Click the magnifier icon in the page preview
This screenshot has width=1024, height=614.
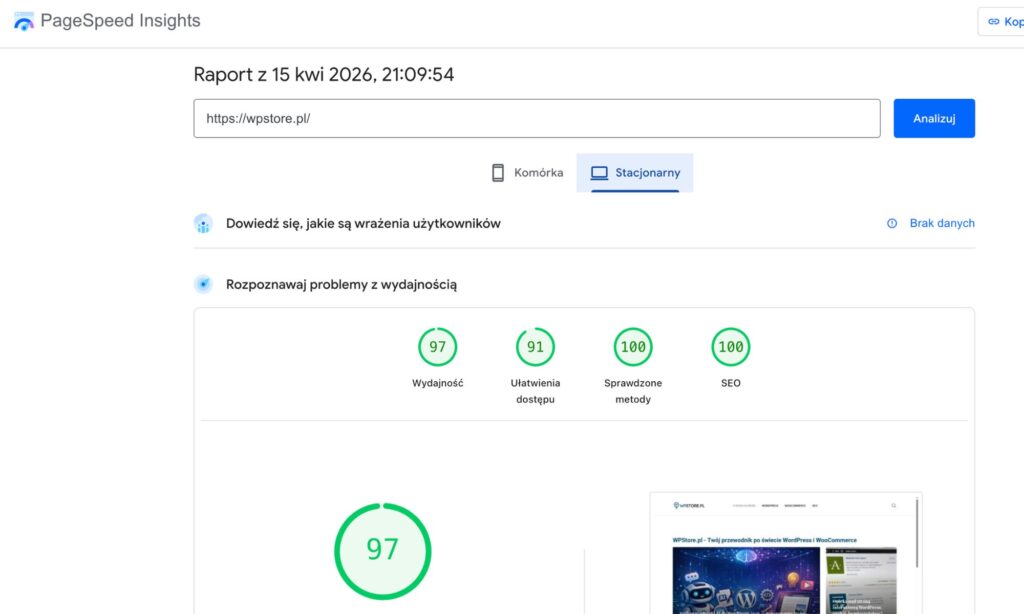(893, 506)
